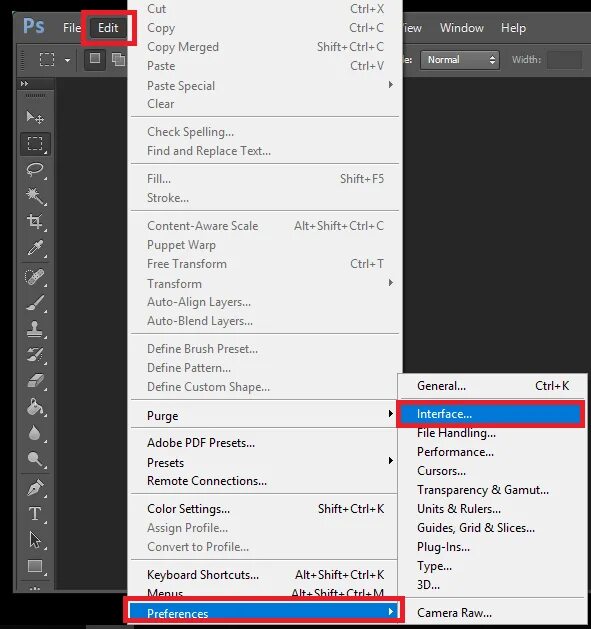The image size is (591, 629).
Task: Select the Dodge tool
Action: point(35,459)
